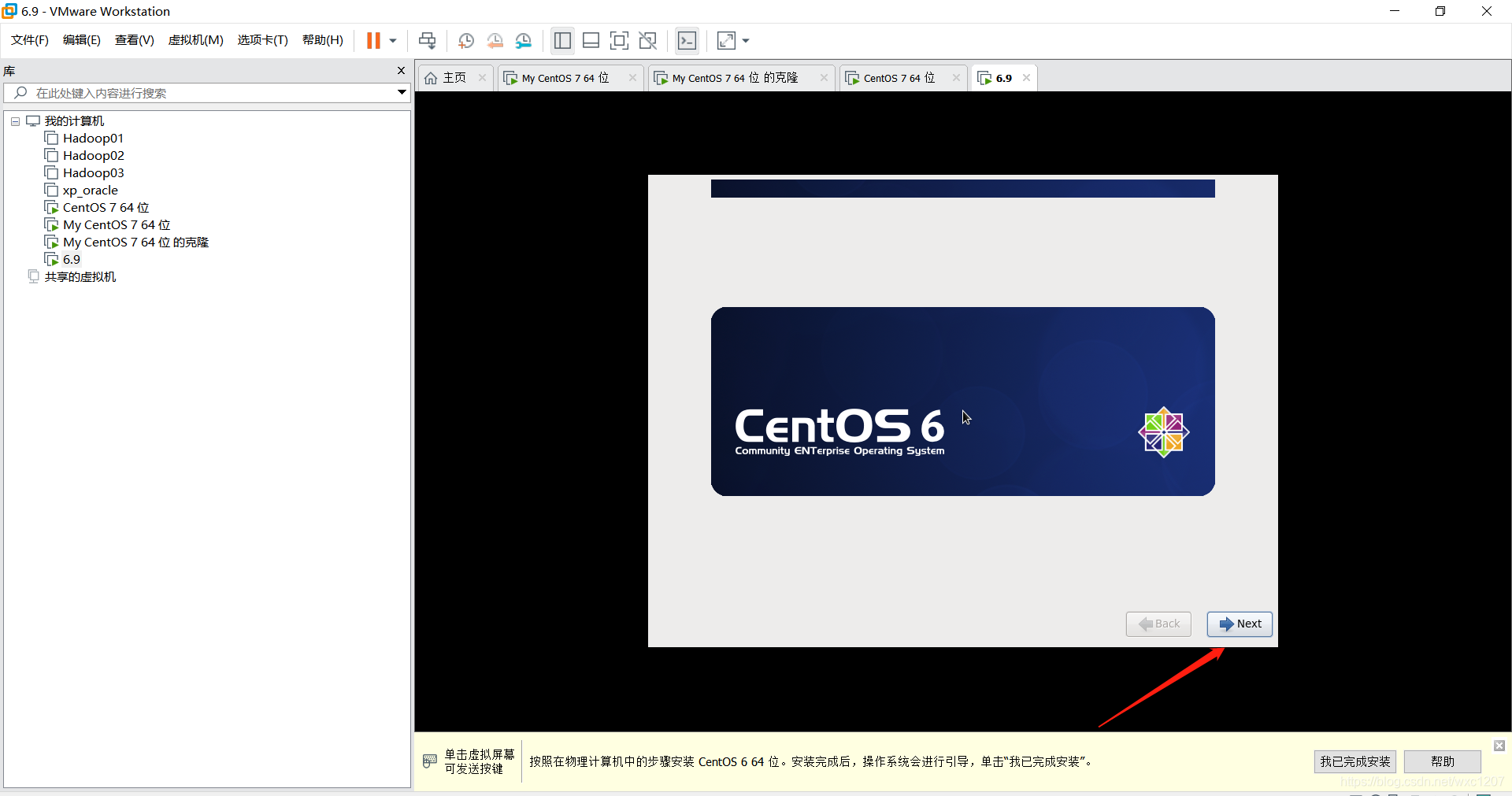Close My CentOS 7 64 位 的克隆 tab
The image size is (1512, 796).
pos(824,78)
